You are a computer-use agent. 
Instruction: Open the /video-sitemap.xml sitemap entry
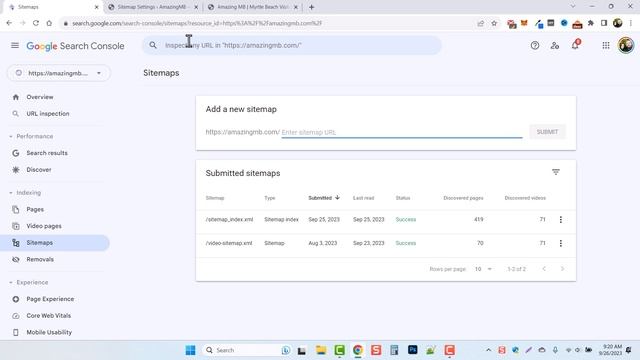[229, 243]
